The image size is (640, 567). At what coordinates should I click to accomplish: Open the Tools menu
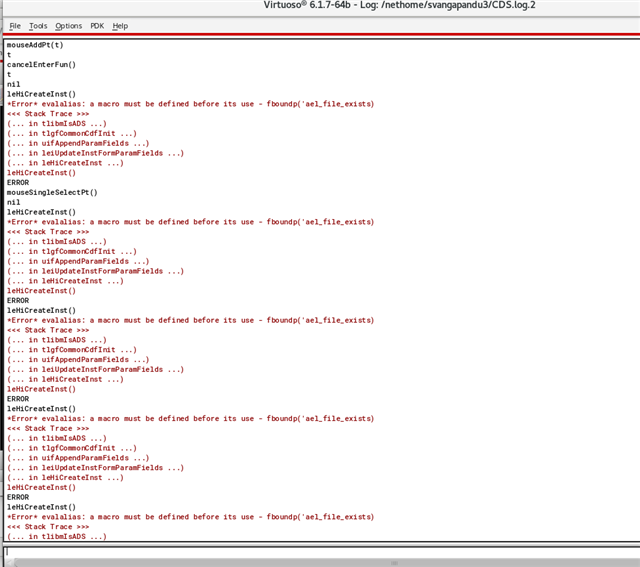tap(38, 26)
